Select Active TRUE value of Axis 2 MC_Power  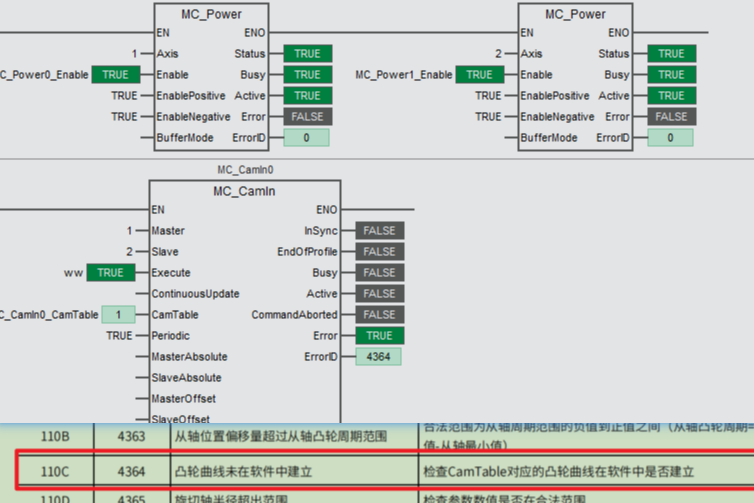pos(672,96)
